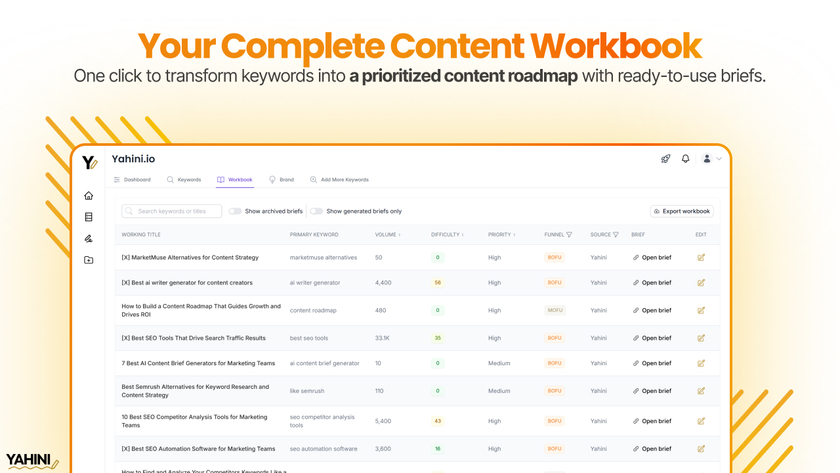Image resolution: width=840 pixels, height=473 pixels.
Task: Click the 33.1K volume cell
Action: click(382, 338)
